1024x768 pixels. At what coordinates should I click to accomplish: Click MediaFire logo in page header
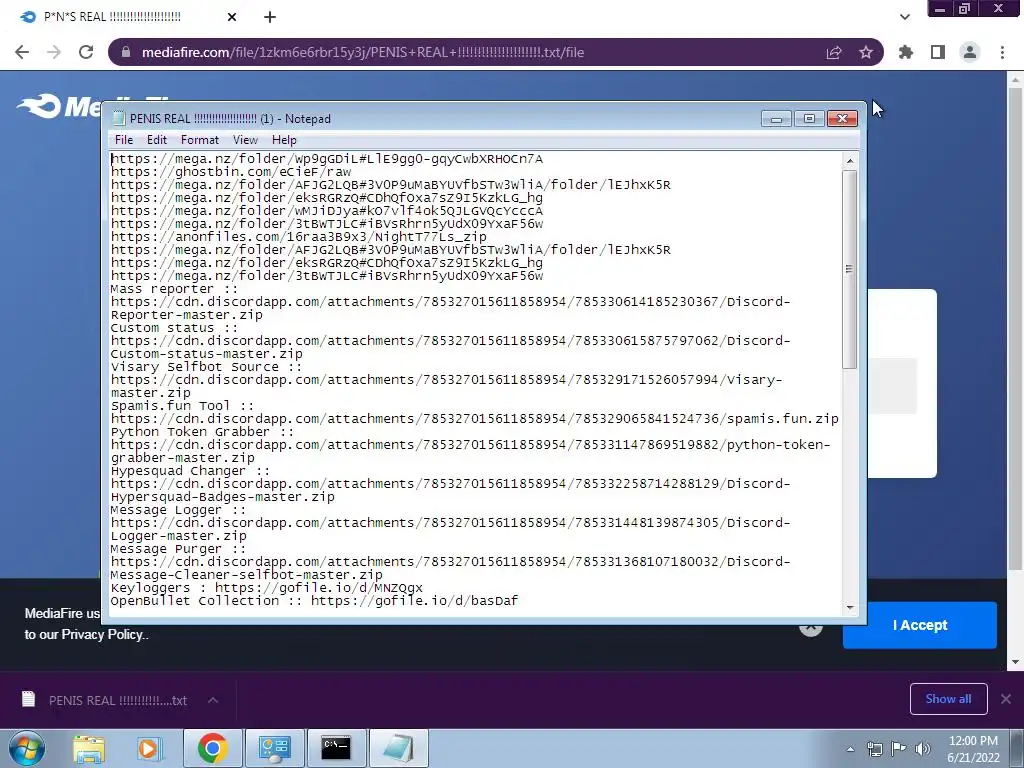tap(59, 107)
